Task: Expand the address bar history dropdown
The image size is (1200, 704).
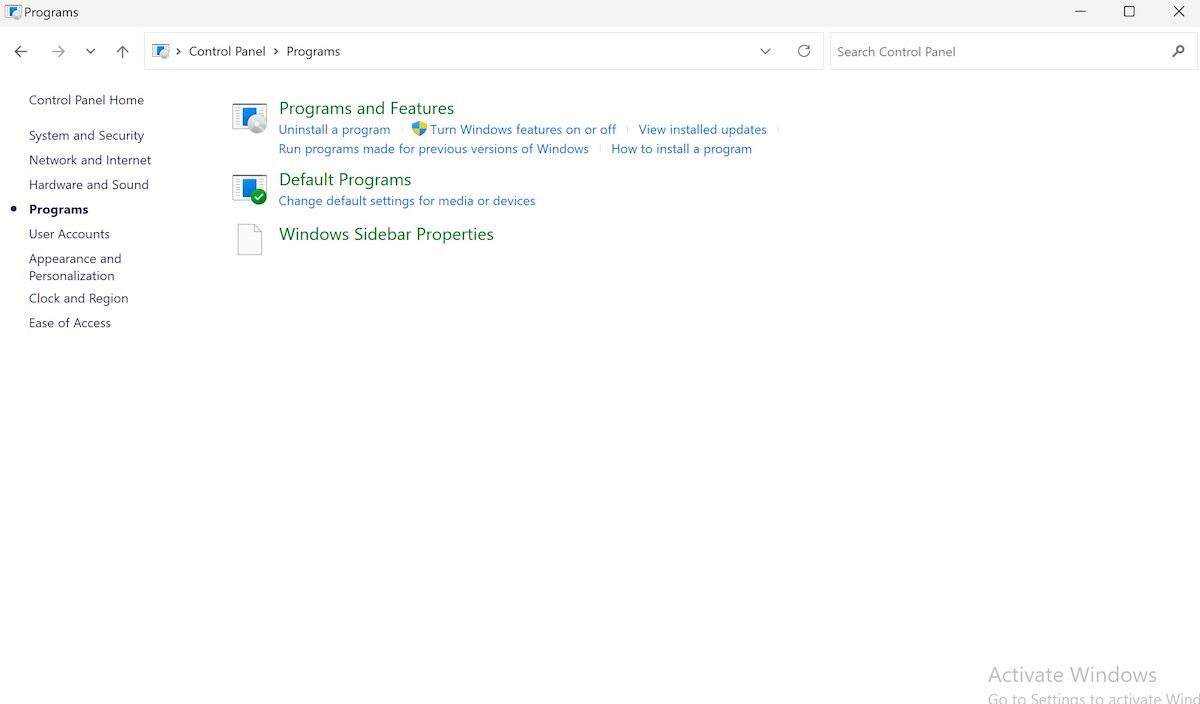Action: coord(765,51)
